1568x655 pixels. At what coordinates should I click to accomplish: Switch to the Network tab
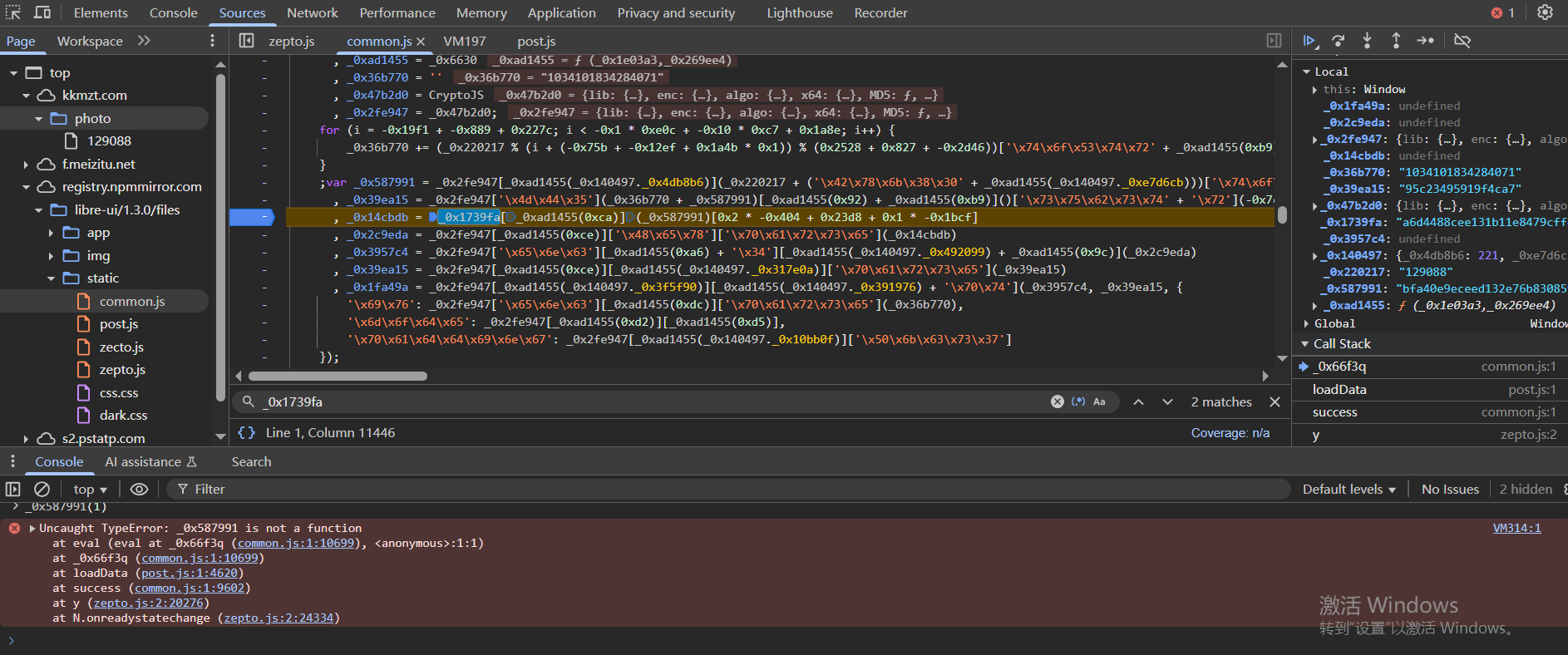click(x=312, y=13)
